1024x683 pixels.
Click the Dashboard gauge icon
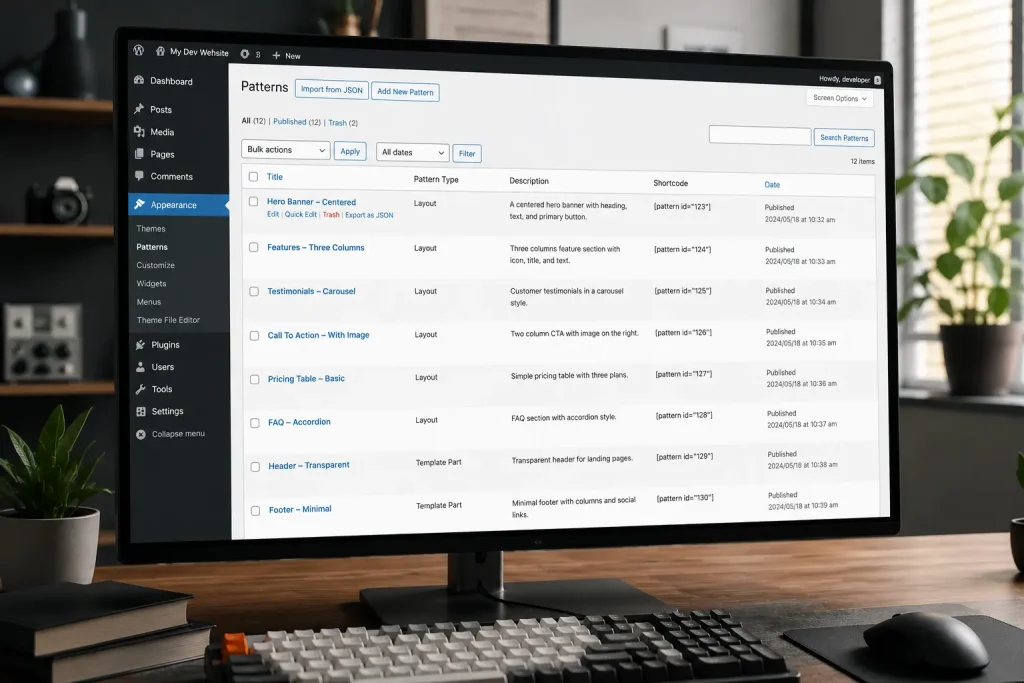139,80
